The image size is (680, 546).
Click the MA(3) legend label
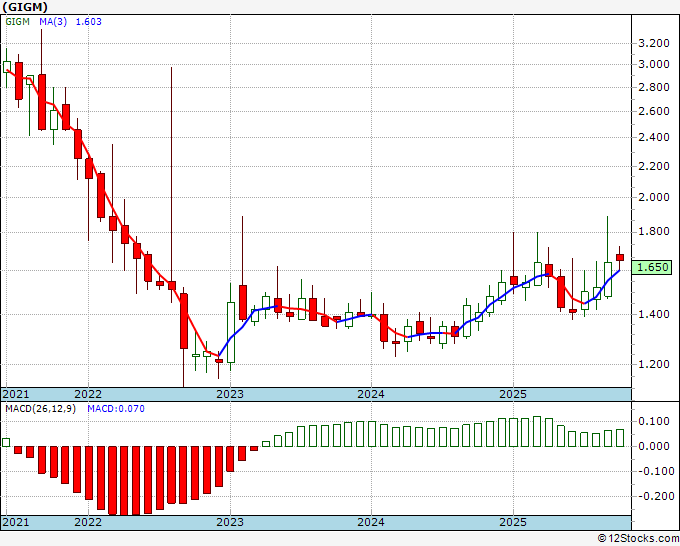(53, 22)
